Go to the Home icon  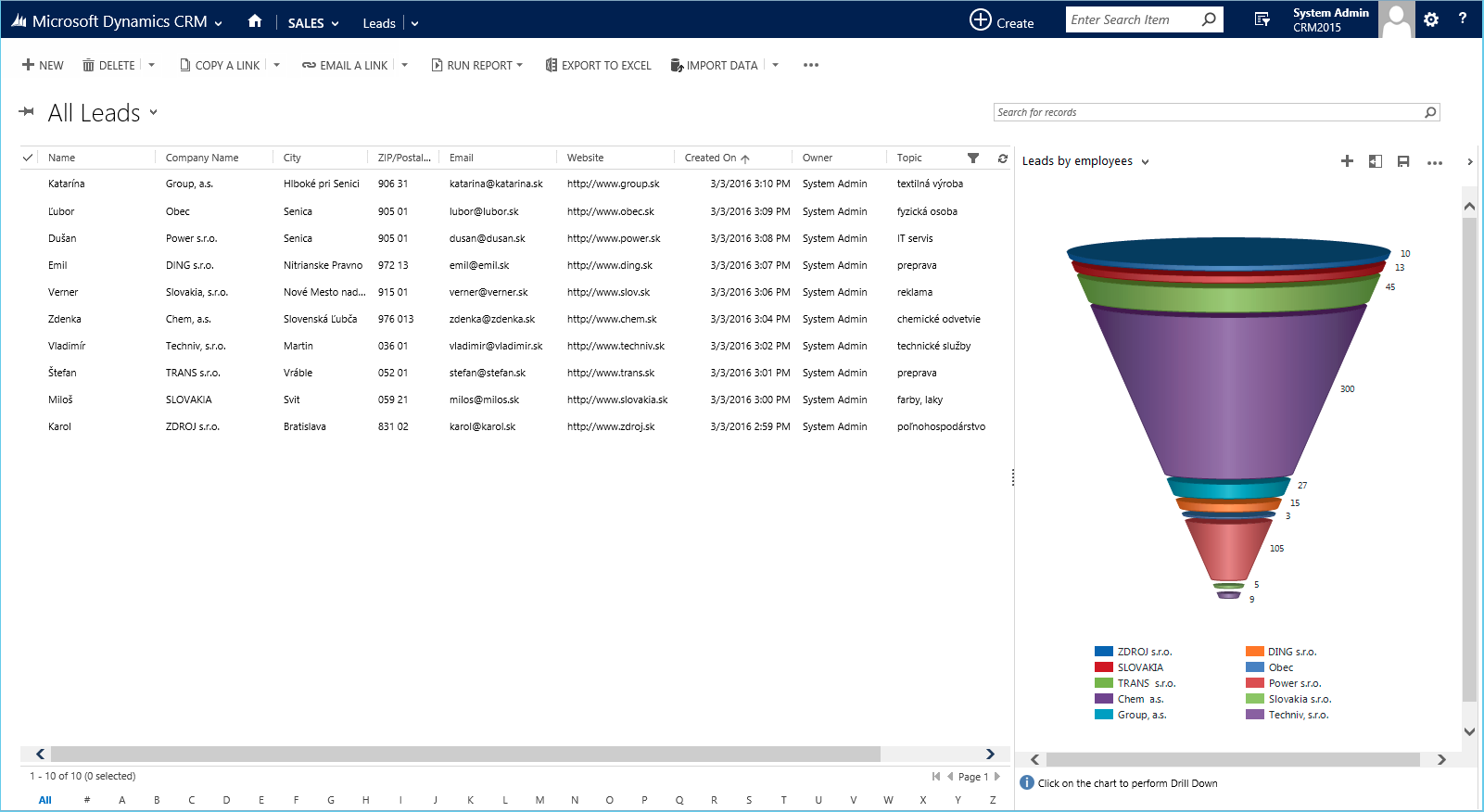click(255, 21)
